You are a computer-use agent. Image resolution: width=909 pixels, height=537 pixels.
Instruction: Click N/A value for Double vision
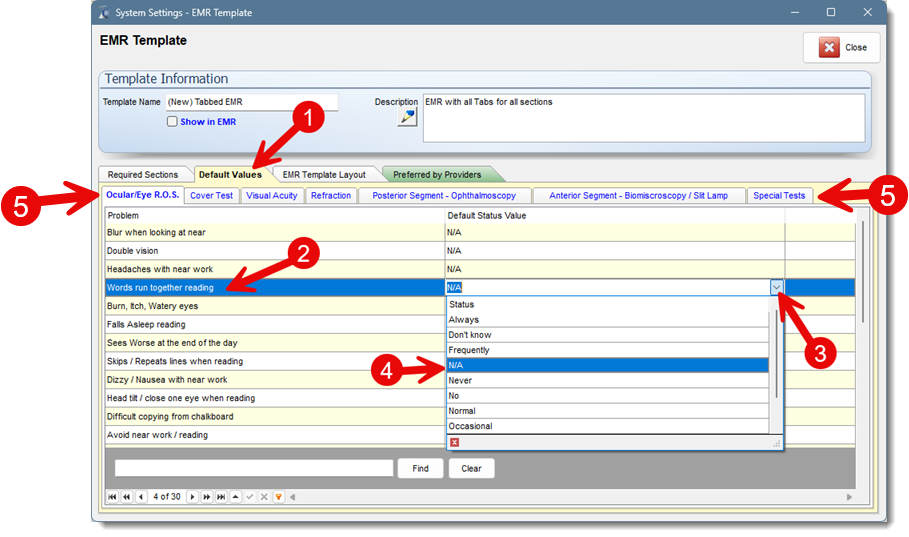(x=615, y=251)
